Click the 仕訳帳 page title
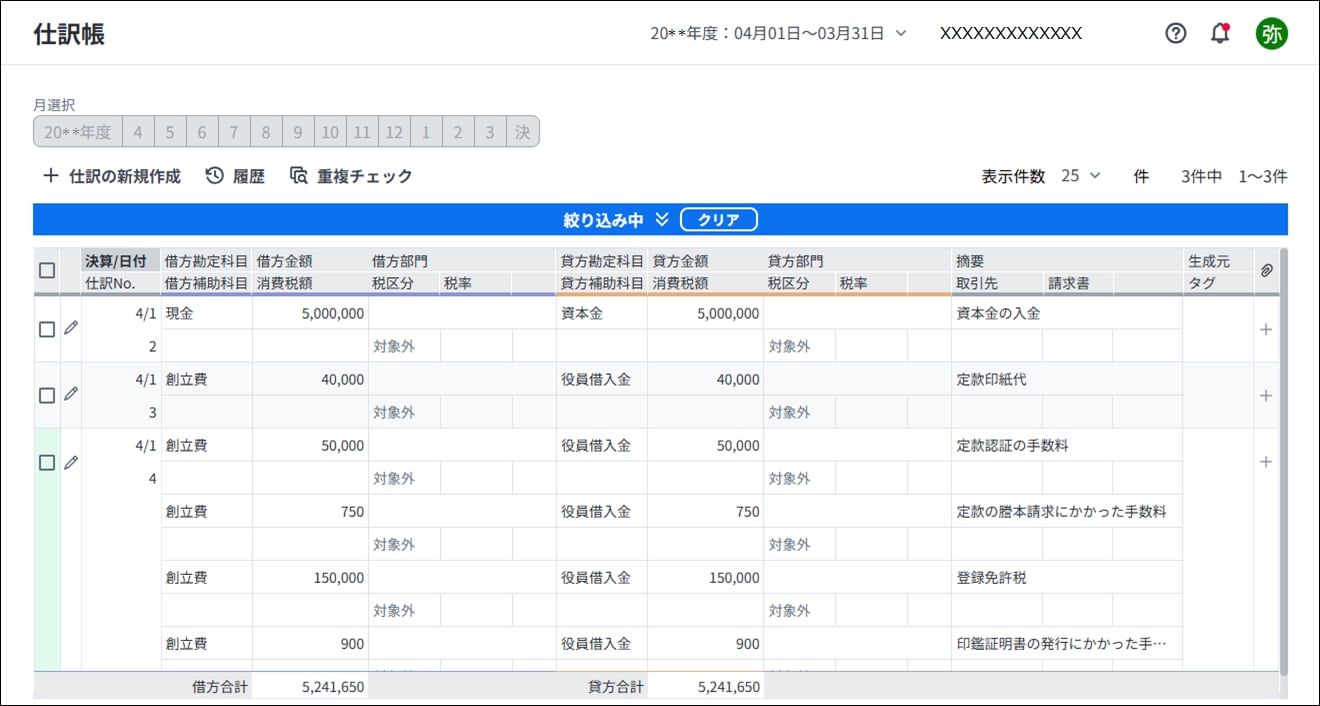 [x=69, y=34]
